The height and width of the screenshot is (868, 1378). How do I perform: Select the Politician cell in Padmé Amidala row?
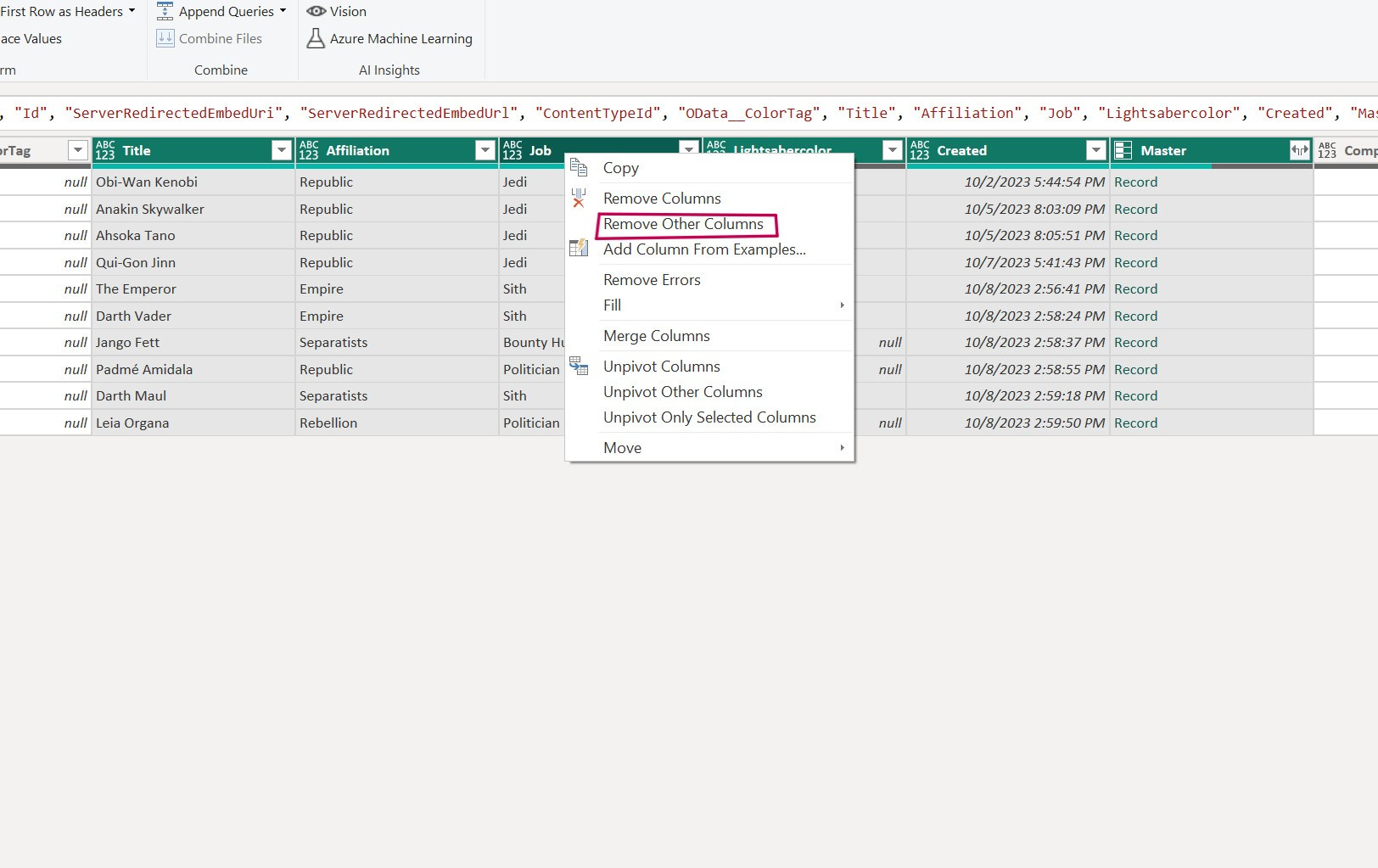[532, 369]
